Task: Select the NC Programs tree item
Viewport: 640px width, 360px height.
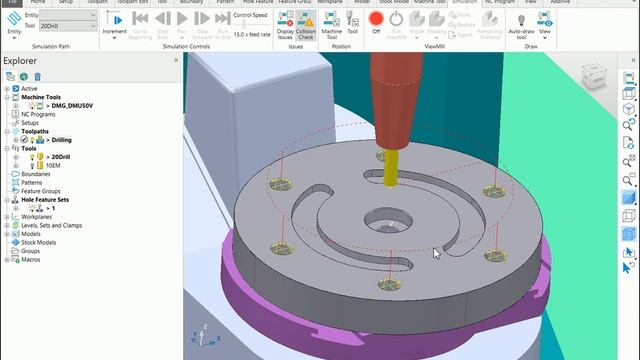Action: [x=38, y=114]
